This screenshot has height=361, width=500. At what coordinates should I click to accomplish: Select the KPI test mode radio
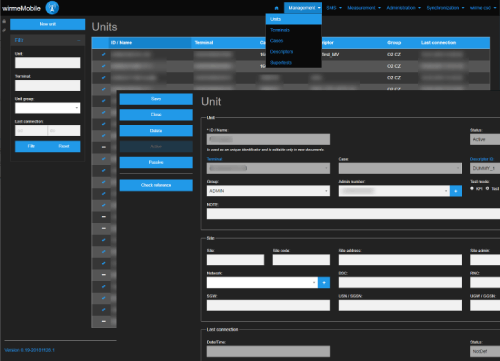point(472,189)
